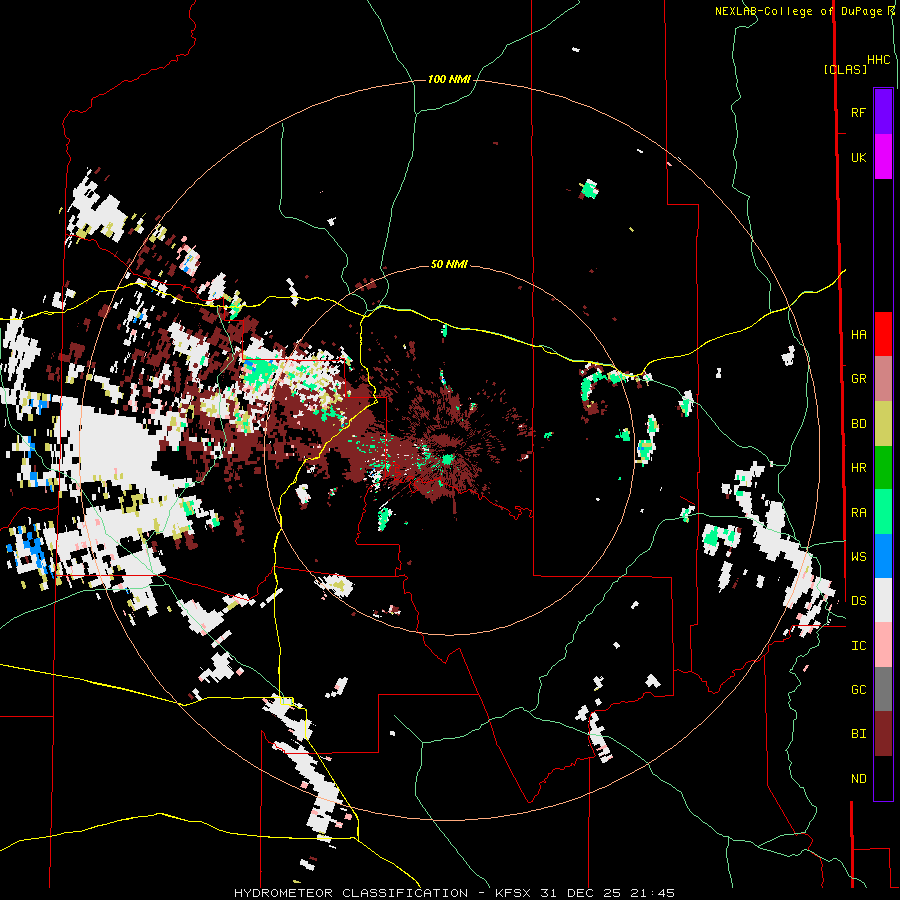900x900 pixels.
Task: Click the 100 NMI range ring label
Action: point(449,79)
